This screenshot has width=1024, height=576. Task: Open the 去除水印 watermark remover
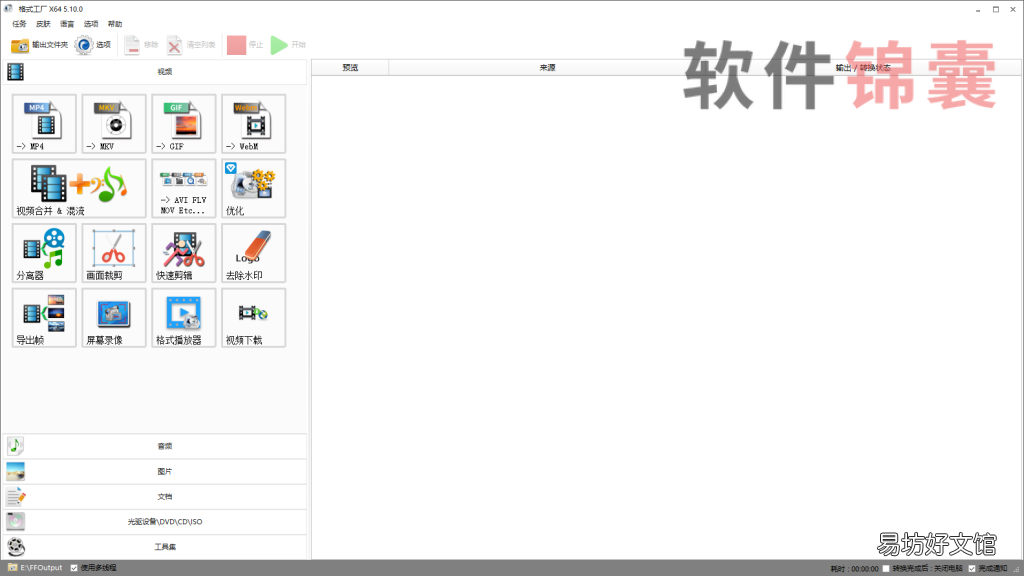click(253, 253)
